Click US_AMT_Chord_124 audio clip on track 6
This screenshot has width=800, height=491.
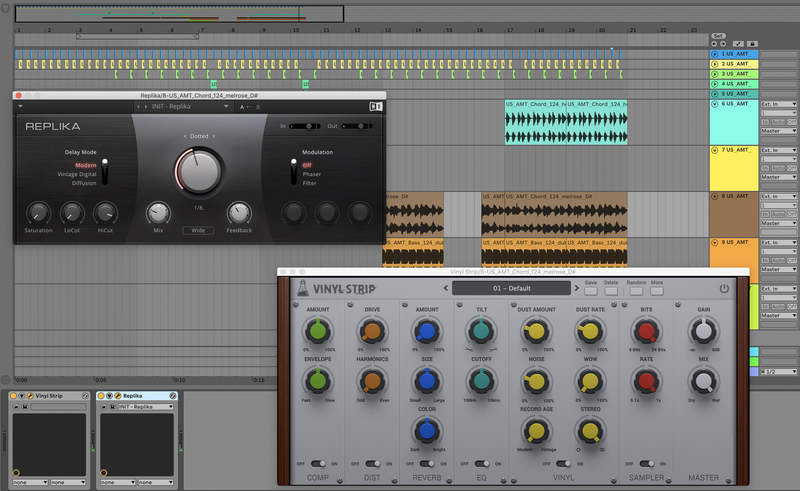pyautogui.click(x=535, y=122)
